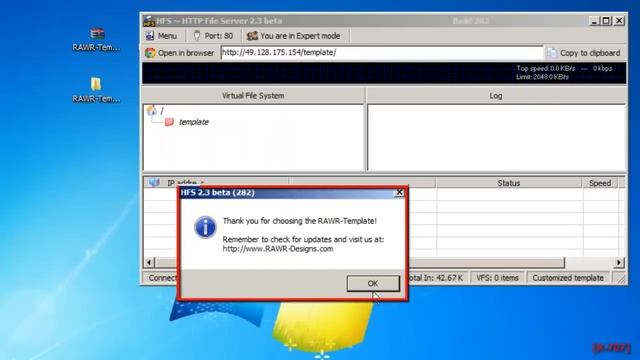
Task: Click the Log panel text area
Action: (x=496, y=137)
